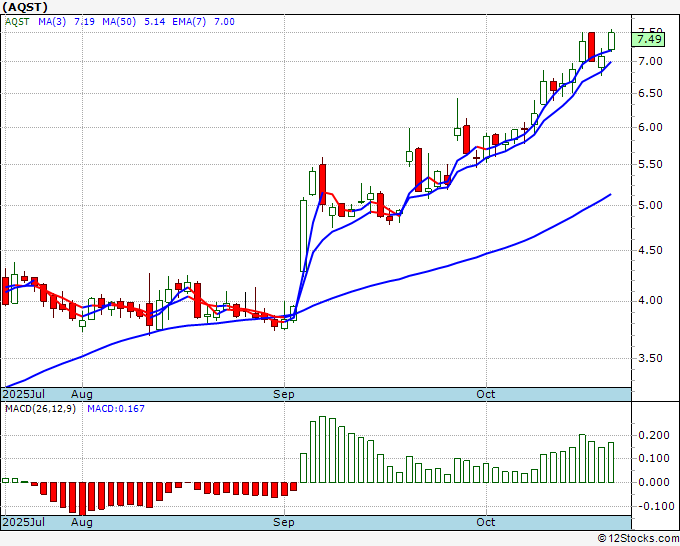Click the tallest green MACD histogram bar in September
This screenshot has height=546, width=680.
pyautogui.click(x=323, y=449)
